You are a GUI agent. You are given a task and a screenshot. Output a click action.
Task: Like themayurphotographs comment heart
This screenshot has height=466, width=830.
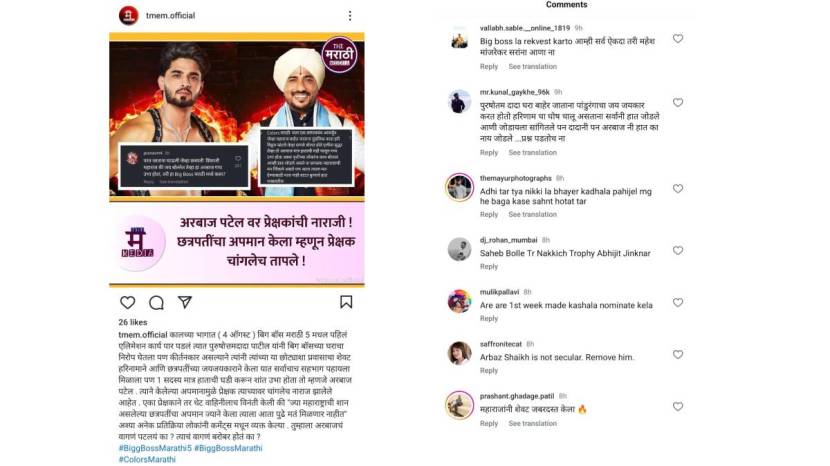678,189
